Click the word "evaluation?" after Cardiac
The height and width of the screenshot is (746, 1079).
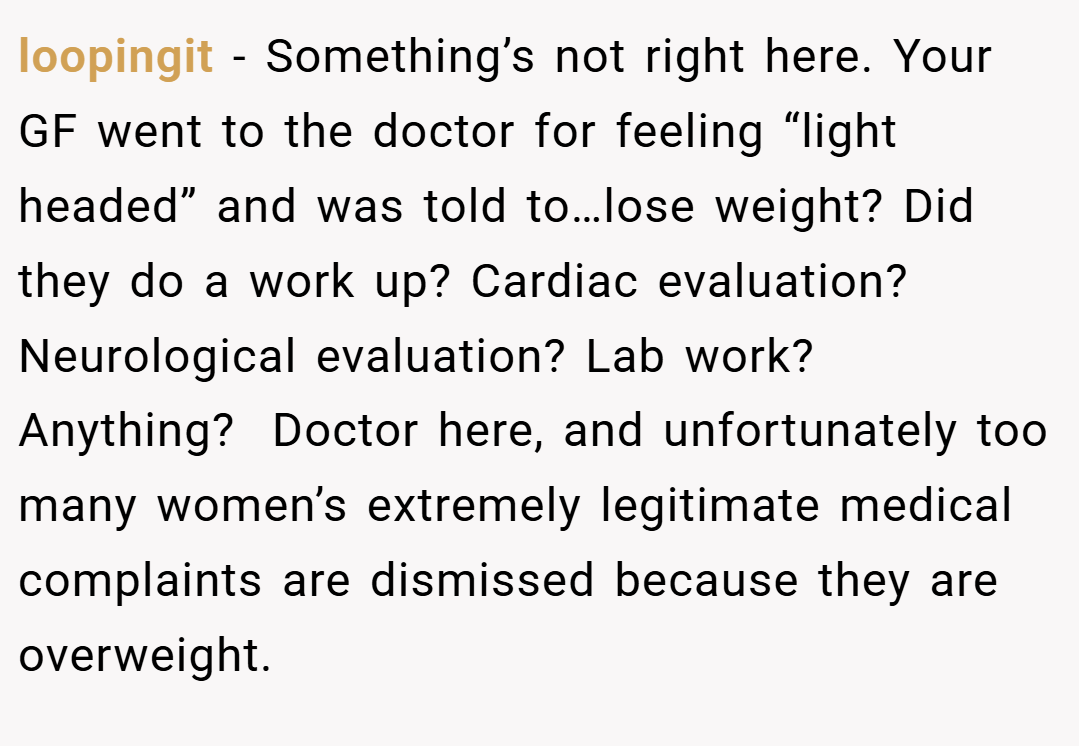[782, 281]
